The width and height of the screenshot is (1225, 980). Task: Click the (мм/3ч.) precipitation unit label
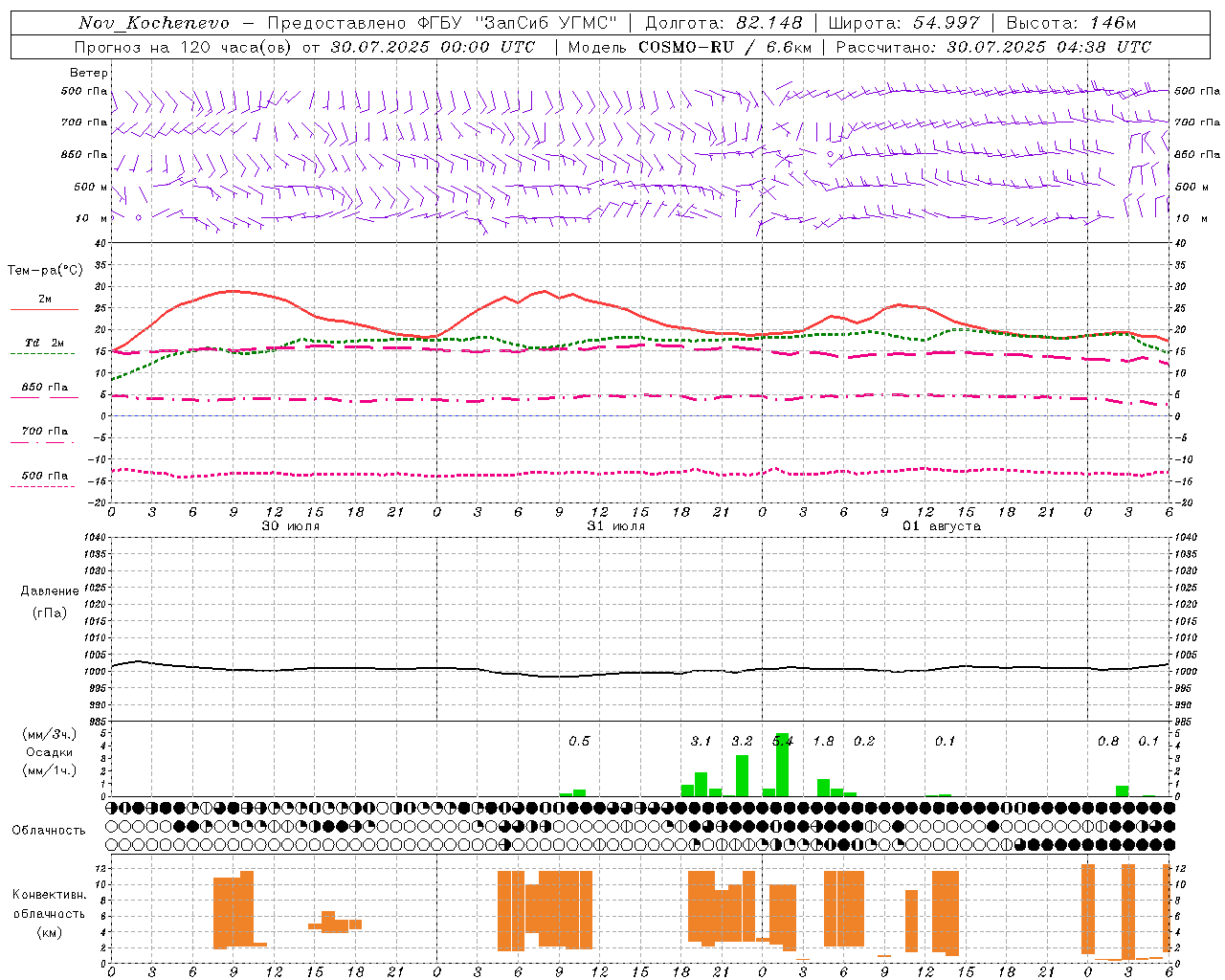point(50,734)
